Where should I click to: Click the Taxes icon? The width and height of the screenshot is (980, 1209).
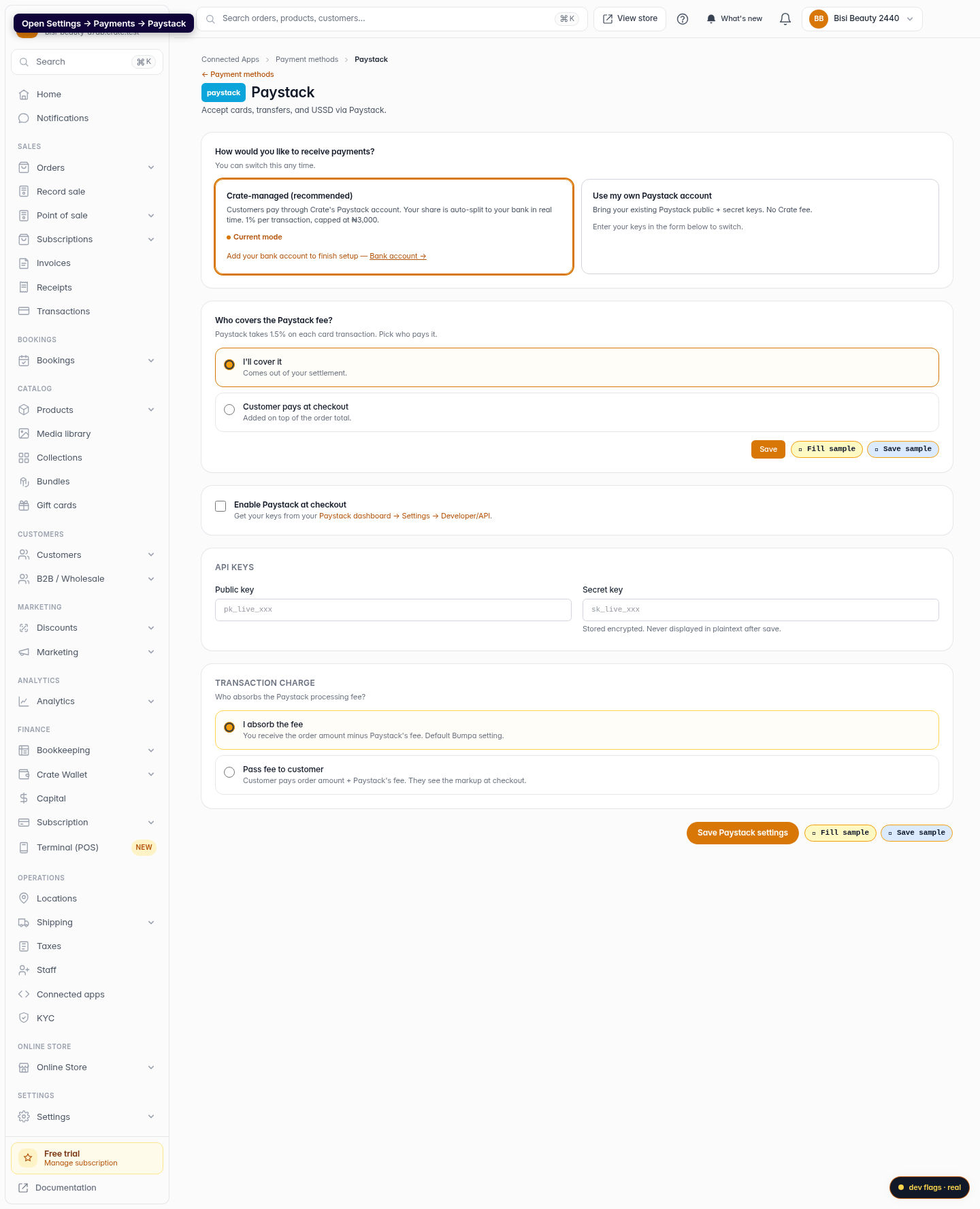24,946
